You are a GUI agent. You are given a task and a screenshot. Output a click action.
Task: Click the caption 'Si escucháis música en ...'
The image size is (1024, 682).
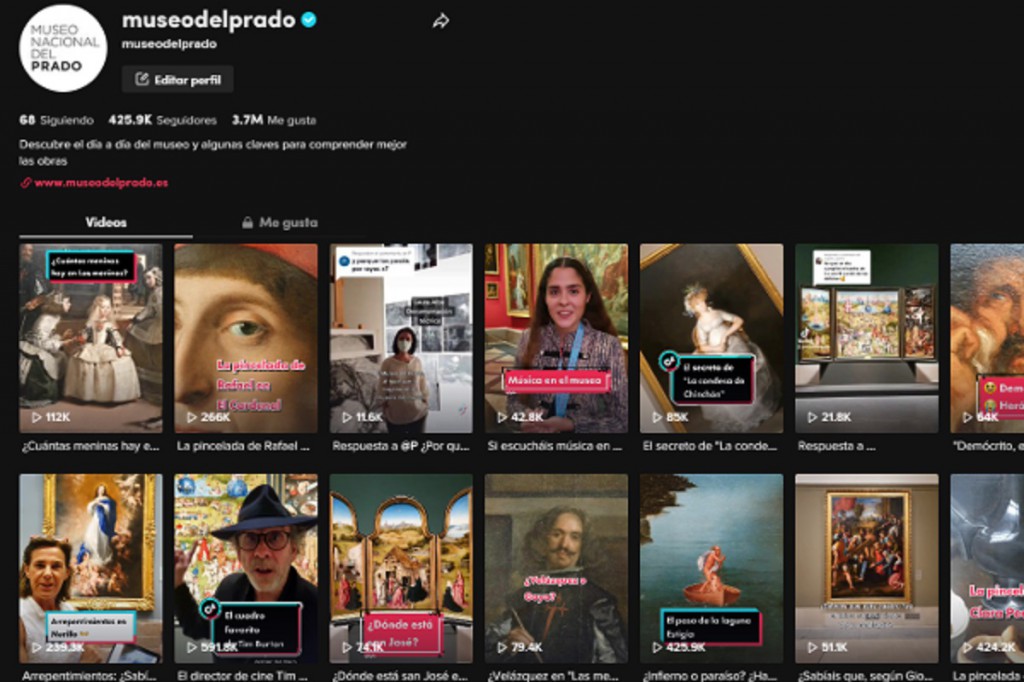click(554, 446)
